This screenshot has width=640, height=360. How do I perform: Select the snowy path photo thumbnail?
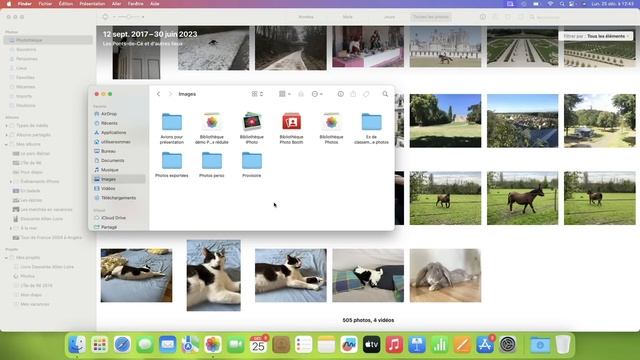tap(291, 48)
